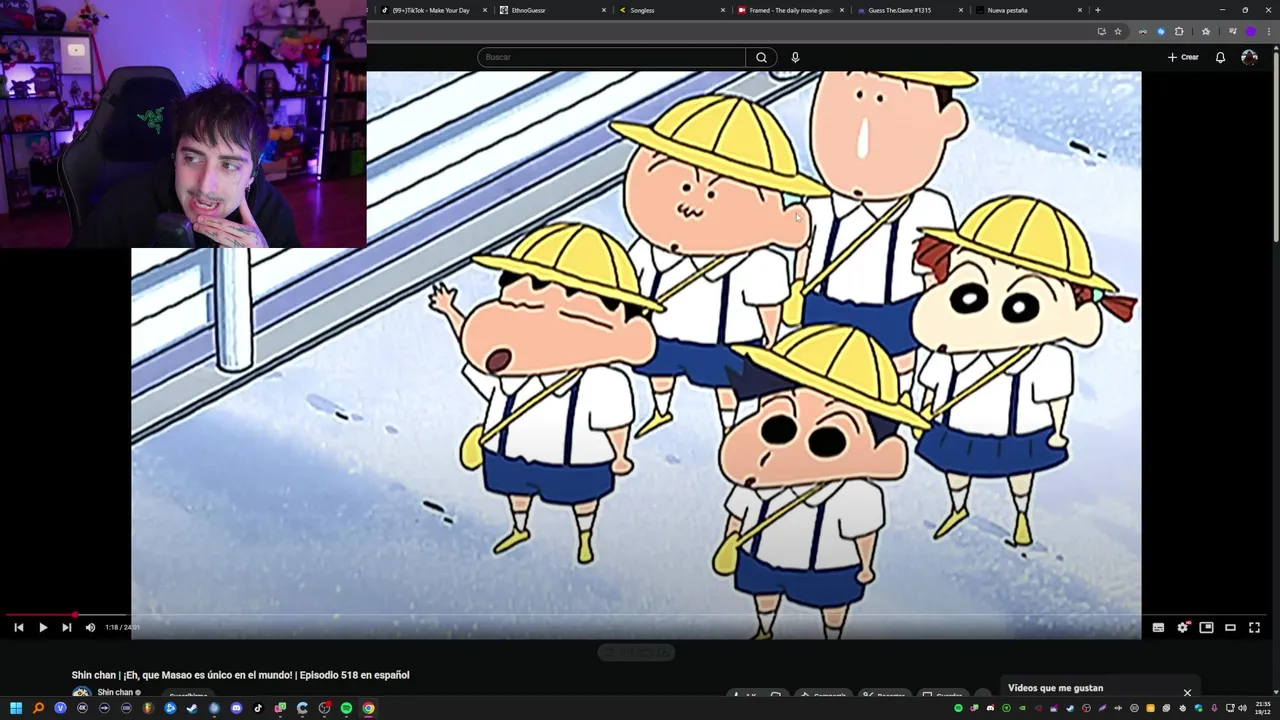Click the Buscar search field on YouTube
This screenshot has height=720, width=1280.
click(x=611, y=57)
